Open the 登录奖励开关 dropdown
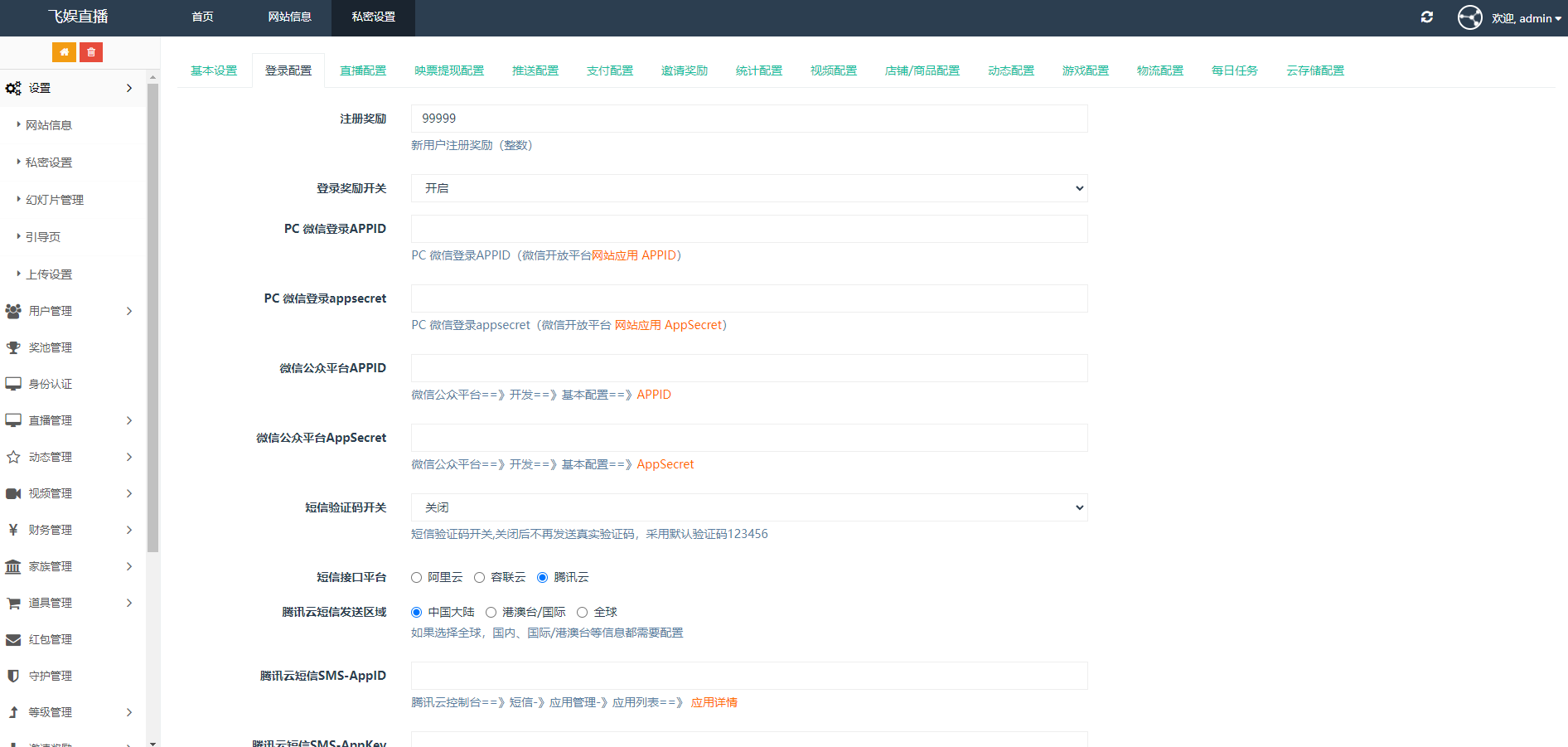Image resolution: width=1568 pixels, height=747 pixels. (x=748, y=188)
